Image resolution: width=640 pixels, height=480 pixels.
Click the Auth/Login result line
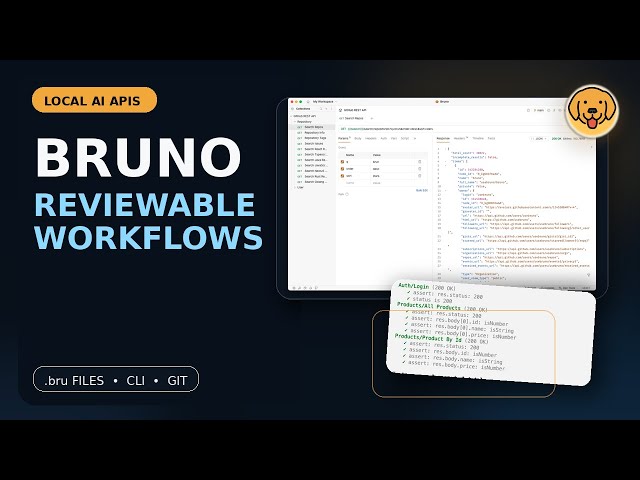coord(427,287)
